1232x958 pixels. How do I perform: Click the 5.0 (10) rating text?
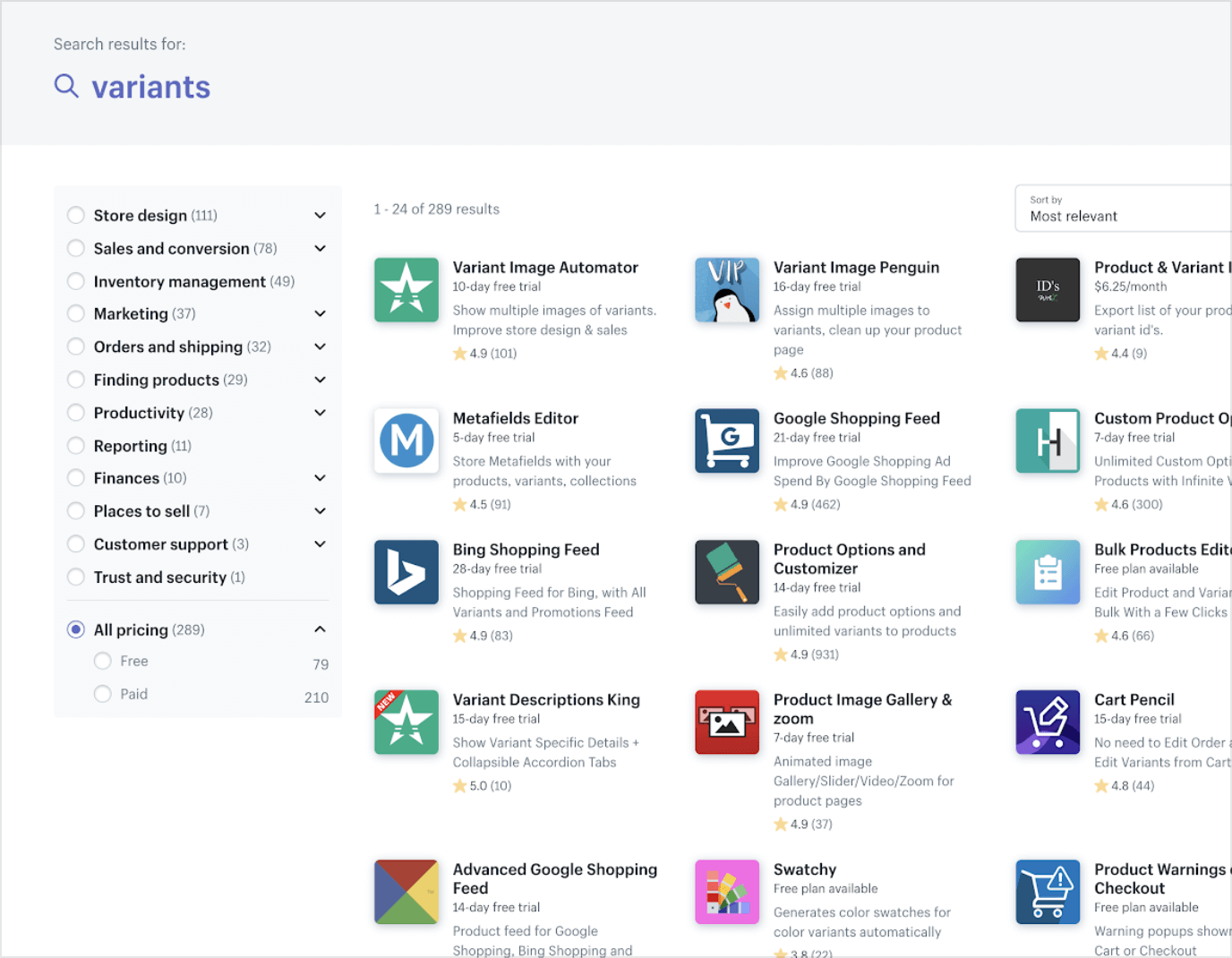[x=491, y=786]
